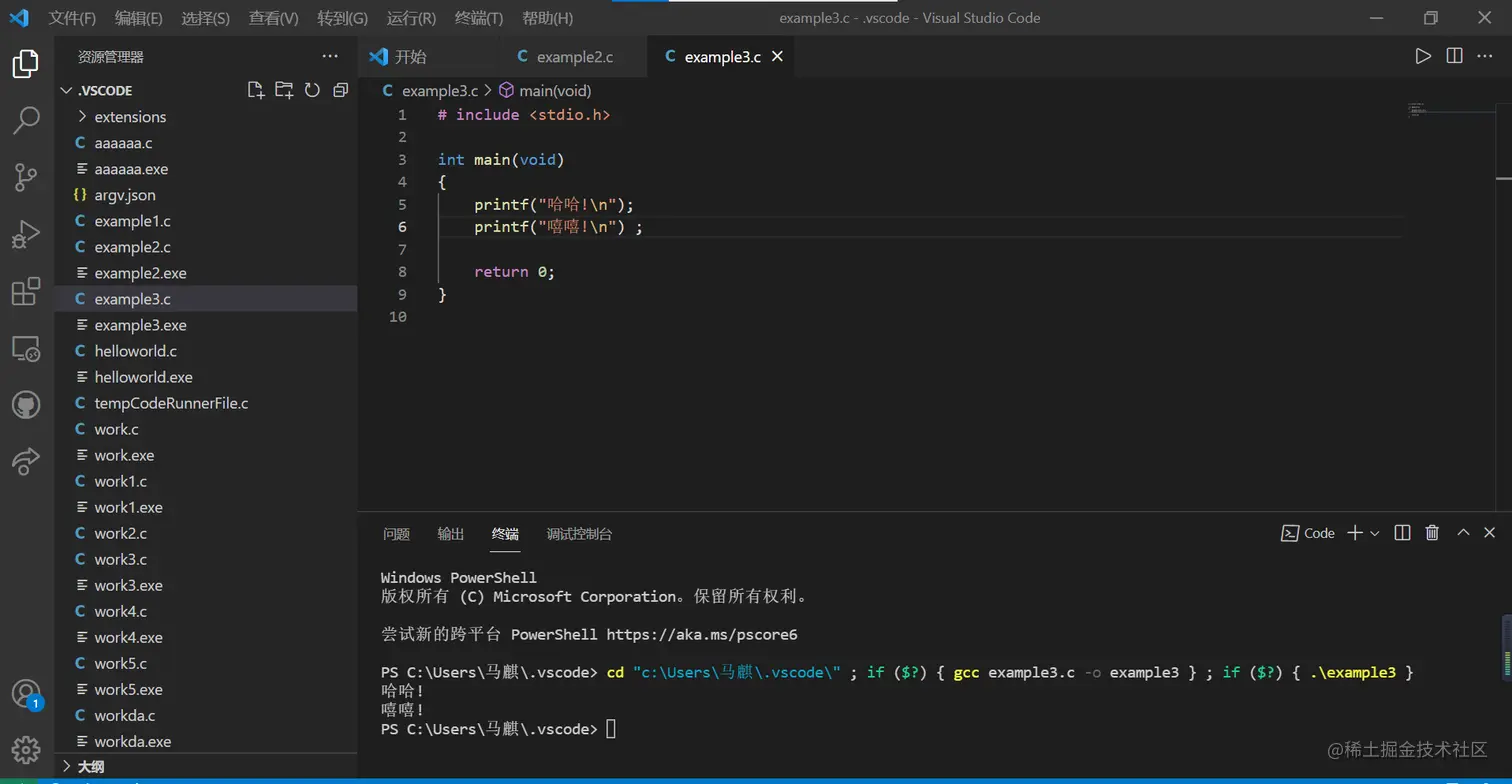The width and height of the screenshot is (1512, 784).
Task: Open the Live Share view
Action: click(25, 461)
